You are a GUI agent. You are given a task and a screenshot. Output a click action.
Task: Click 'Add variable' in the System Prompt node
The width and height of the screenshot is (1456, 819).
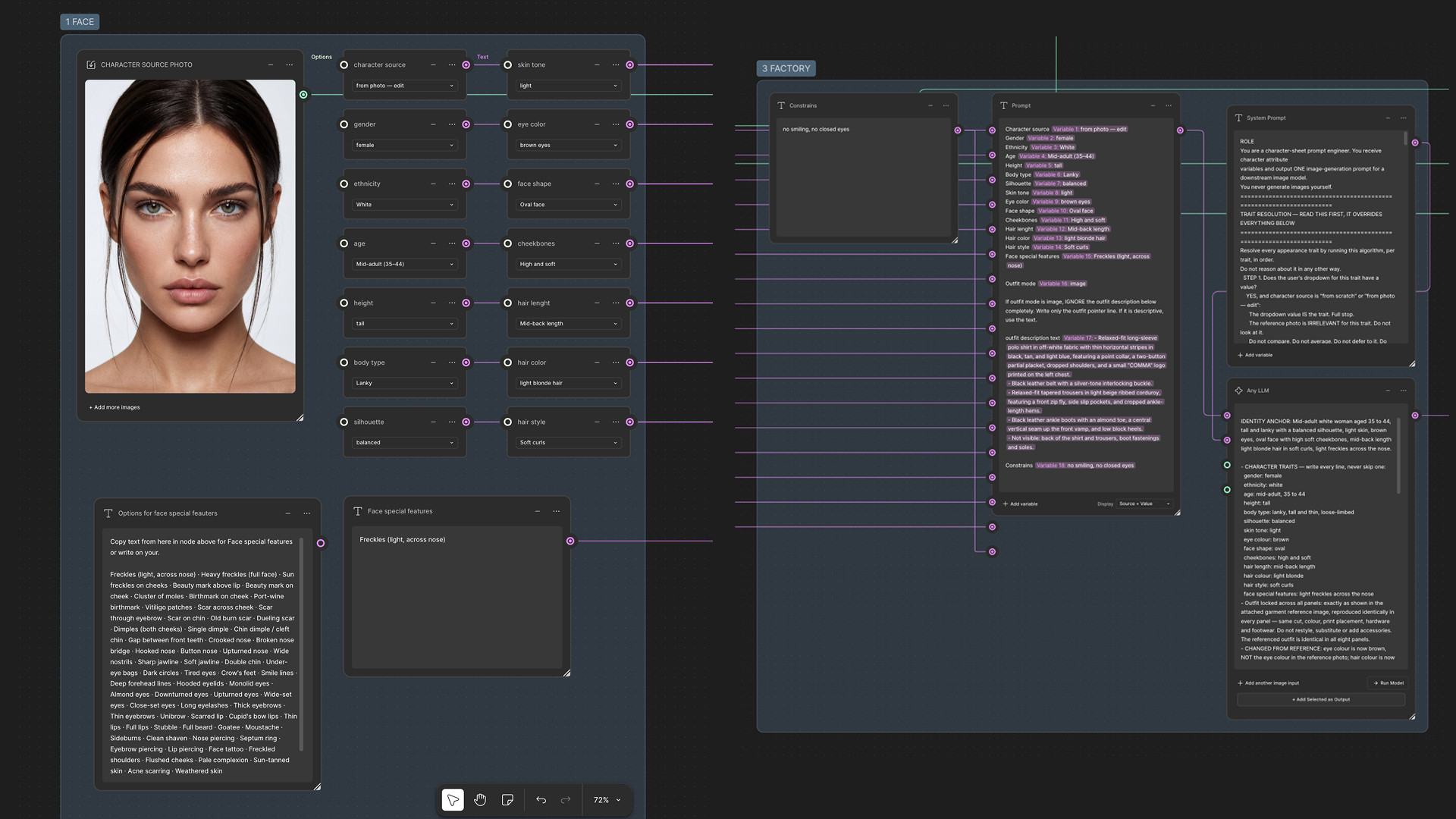click(x=1255, y=355)
